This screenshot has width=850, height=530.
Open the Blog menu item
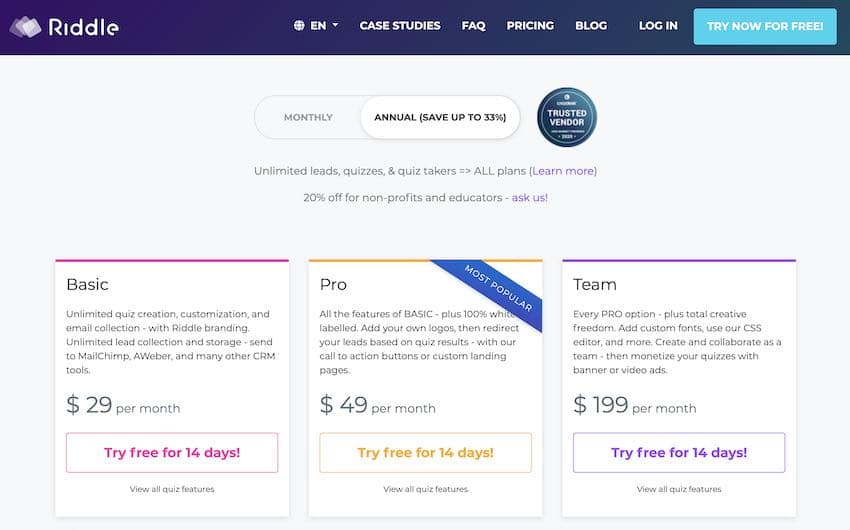click(x=591, y=25)
